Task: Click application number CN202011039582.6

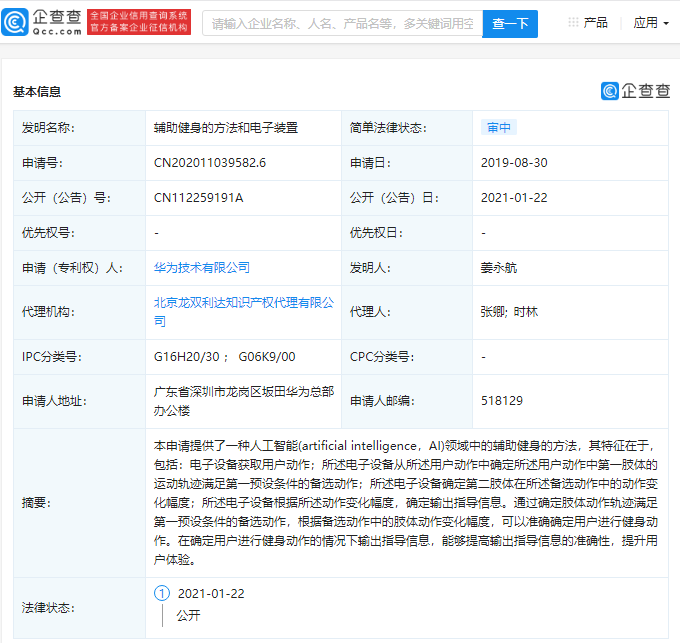Action: [210, 162]
